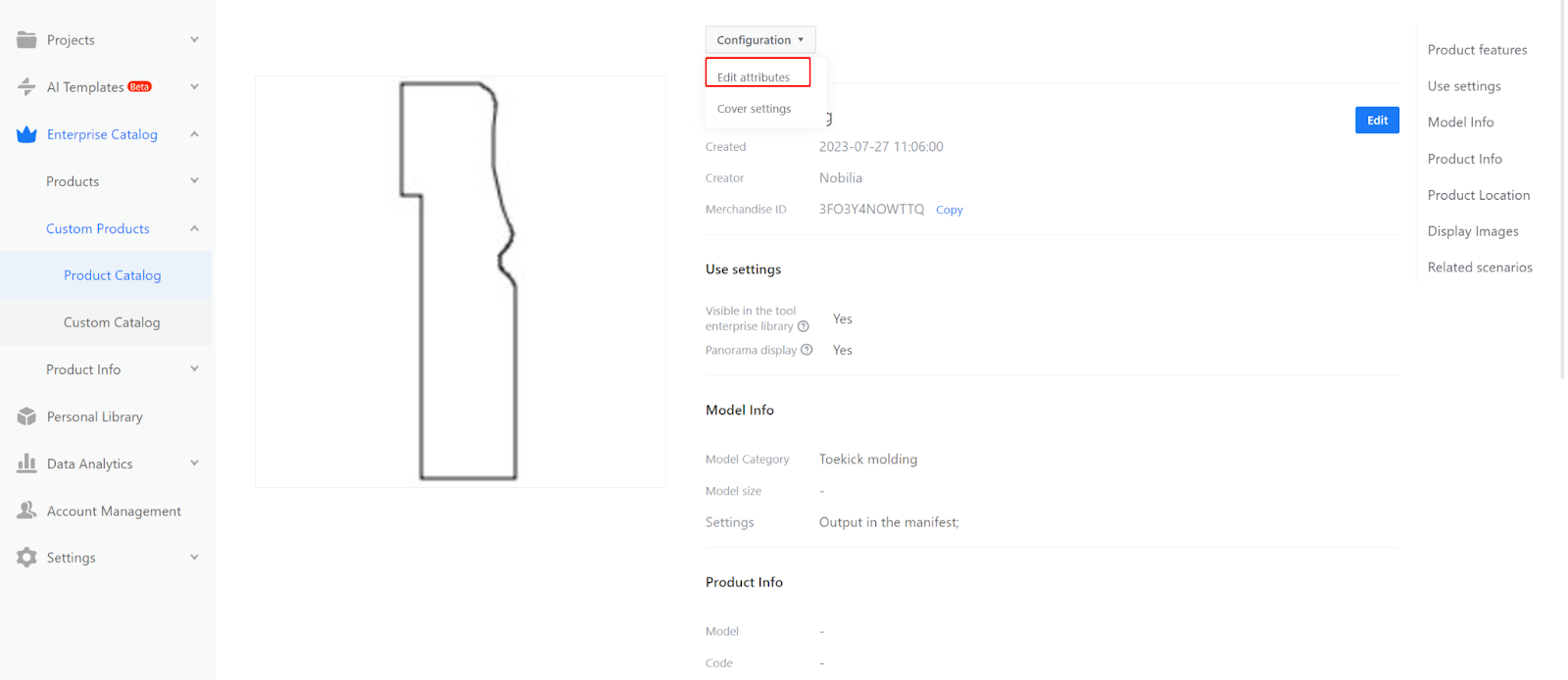The image size is (1568, 680).
Task: Click the Projects folder icon
Action: pos(26,40)
